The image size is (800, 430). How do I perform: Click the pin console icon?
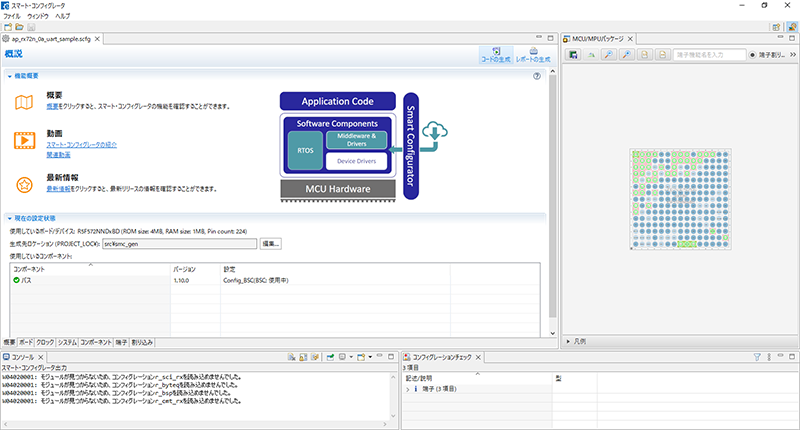pos(331,357)
